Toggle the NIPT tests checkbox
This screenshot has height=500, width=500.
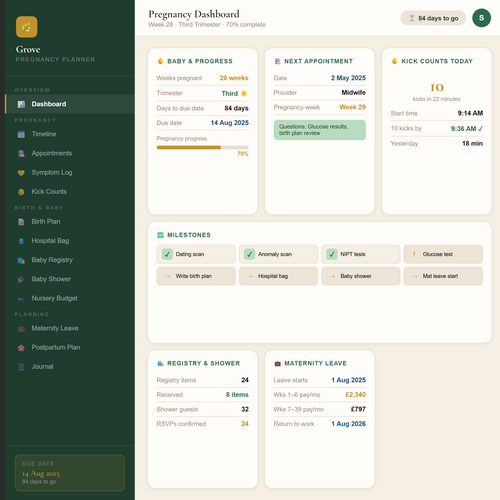(x=332, y=254)
